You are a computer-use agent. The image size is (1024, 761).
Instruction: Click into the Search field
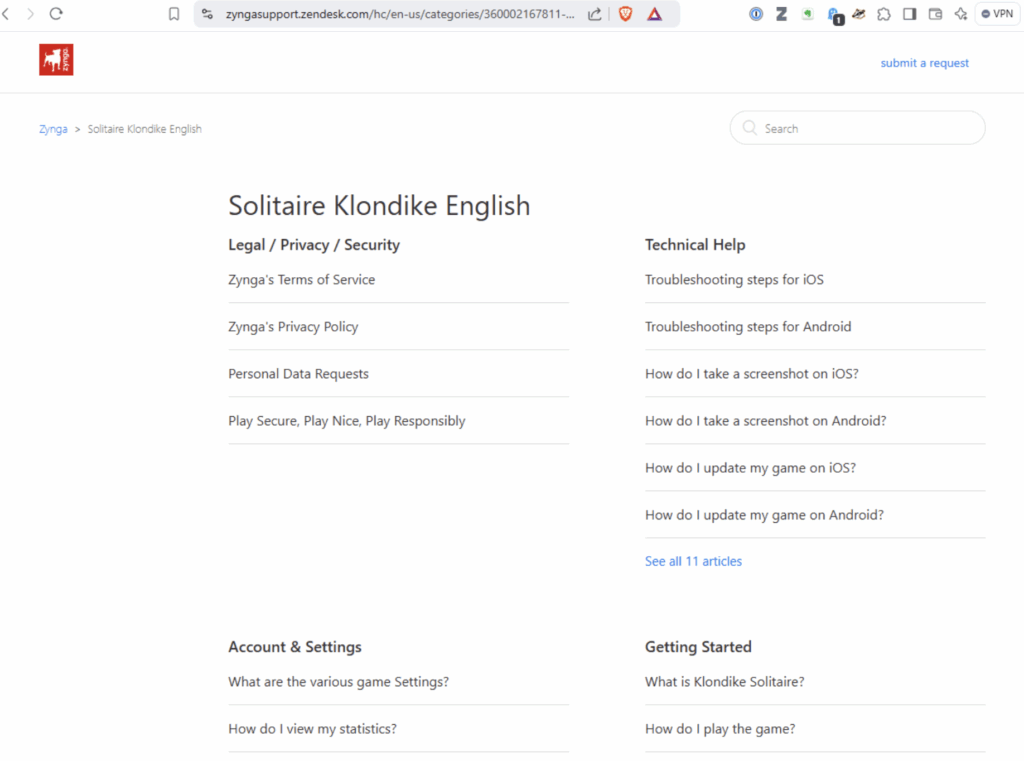point(857,128)
